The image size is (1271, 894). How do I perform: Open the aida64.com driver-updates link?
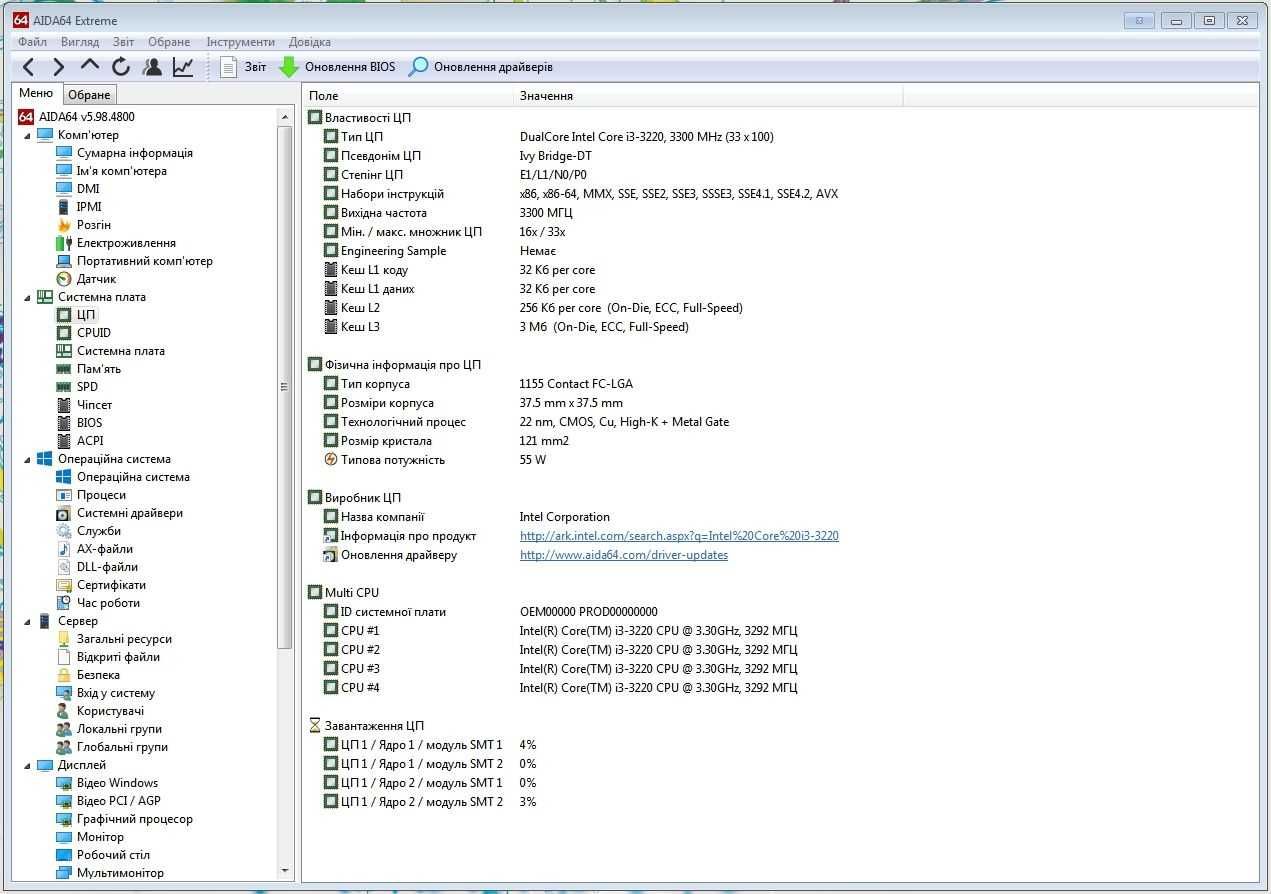624,555
